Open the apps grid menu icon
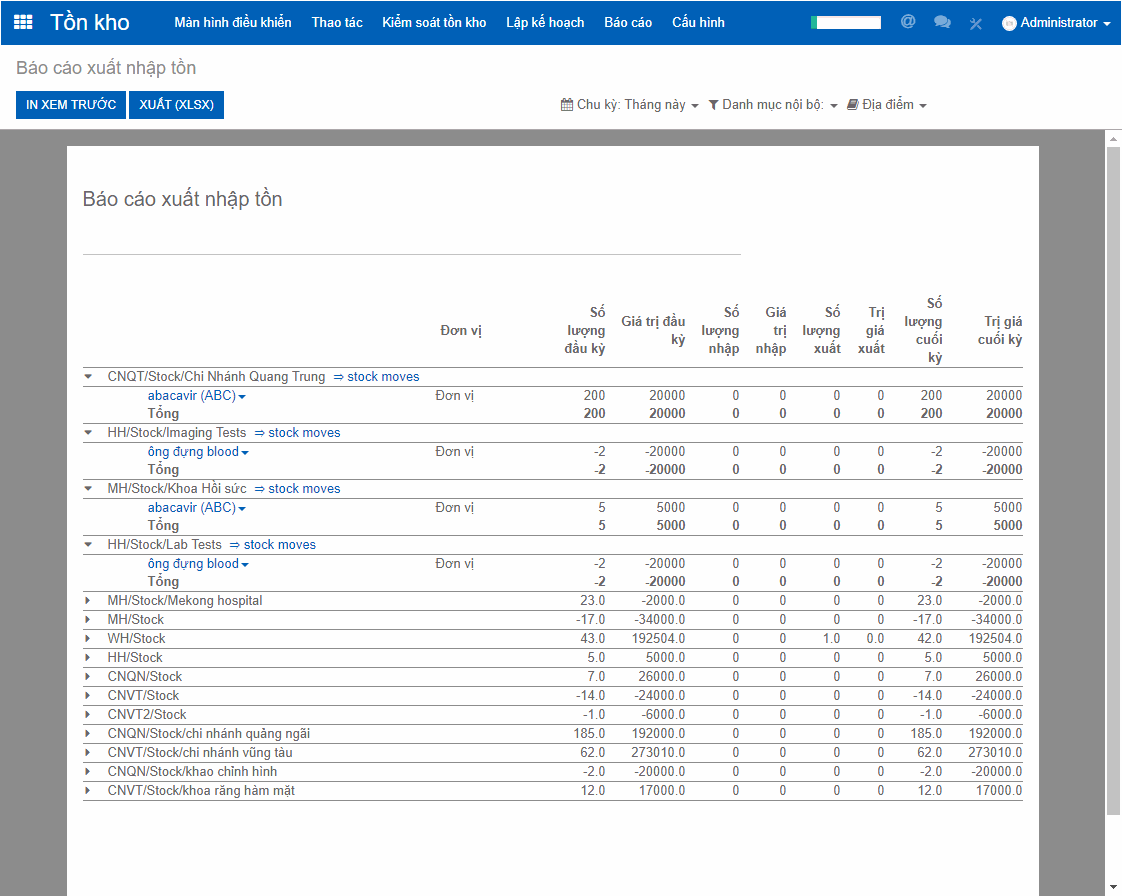This screenshot has height=896, width=1122. (x=23, y=22)
